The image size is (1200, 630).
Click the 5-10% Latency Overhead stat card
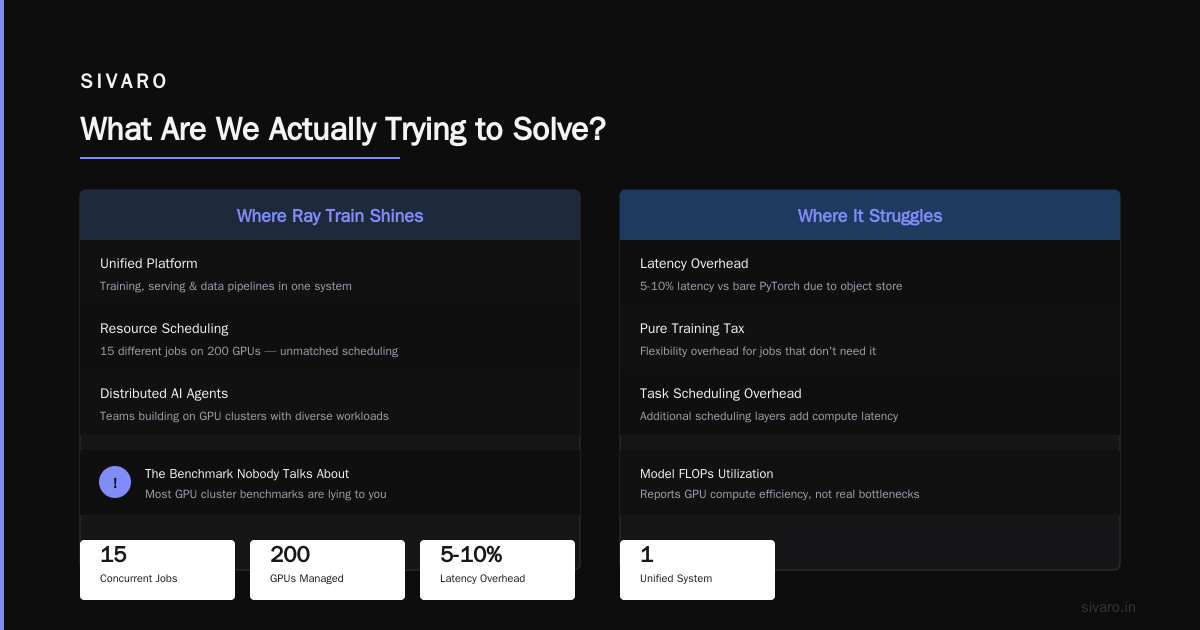[x=497, y=570]
